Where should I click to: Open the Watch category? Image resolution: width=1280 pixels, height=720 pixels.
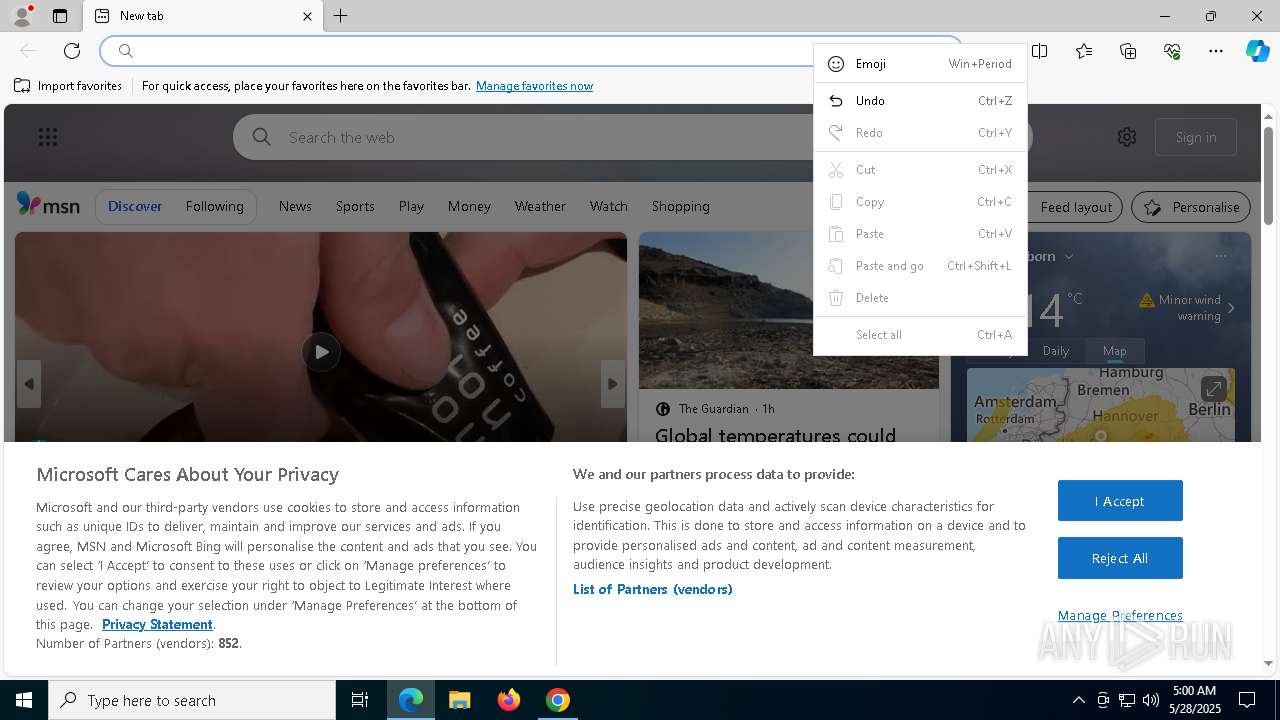coord(608,206)
